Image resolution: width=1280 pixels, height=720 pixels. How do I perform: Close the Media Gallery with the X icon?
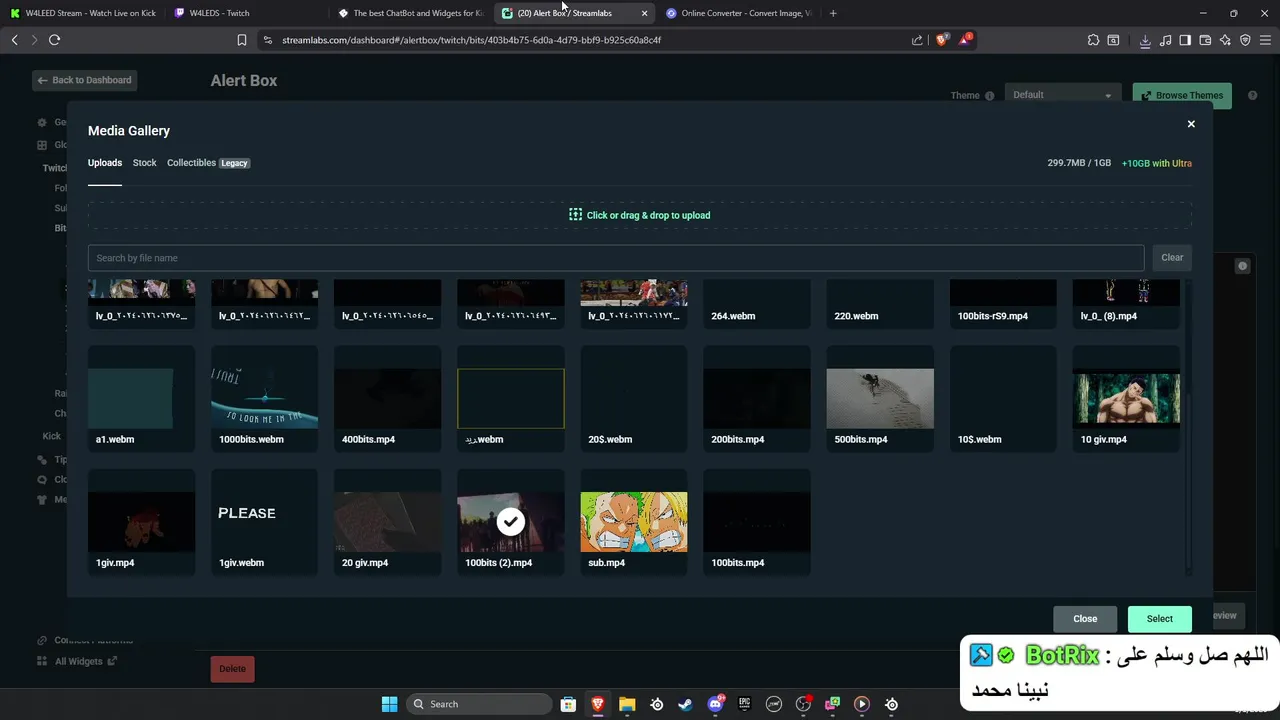click(x=1191, y=124)
